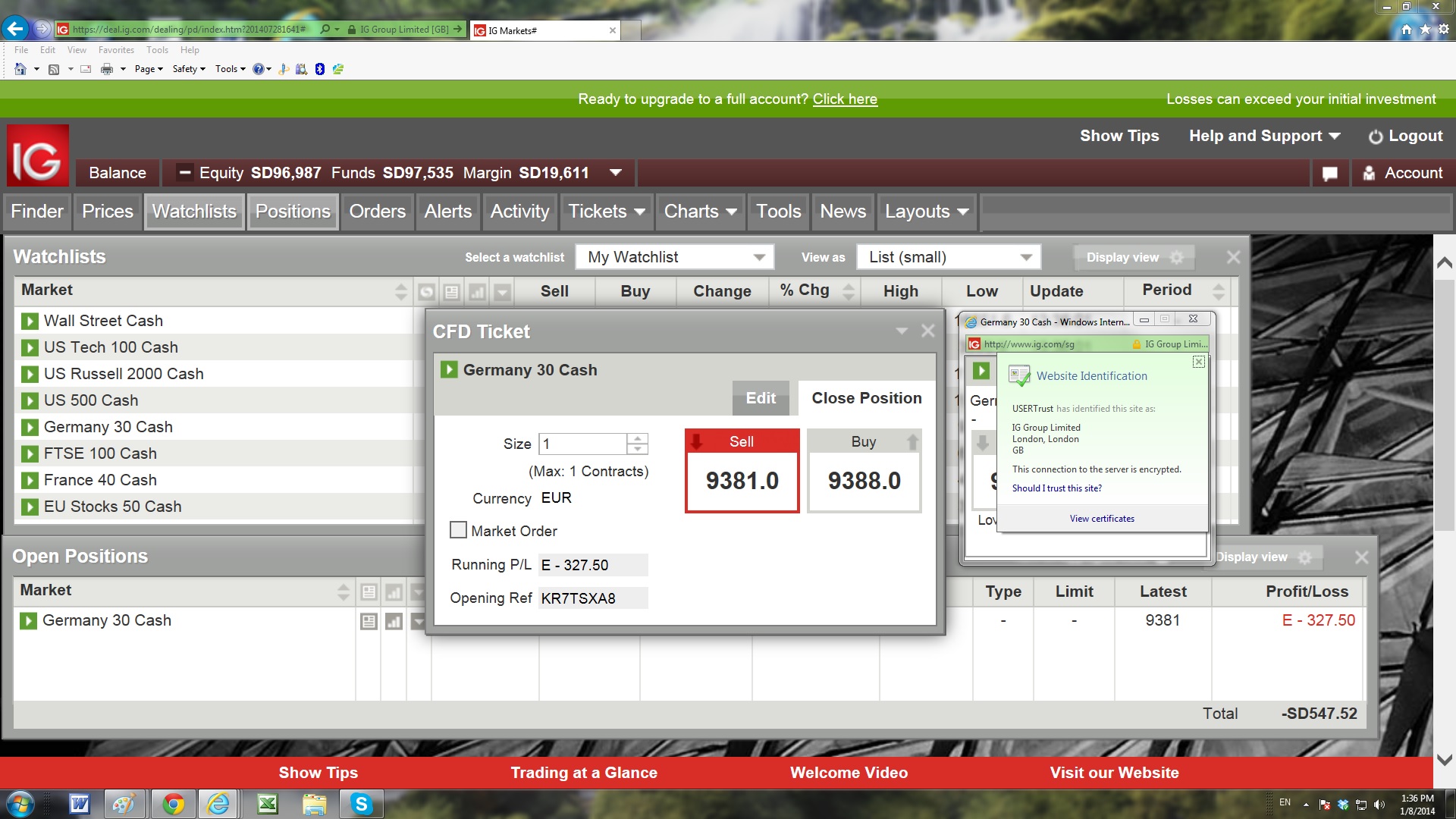Open the My Watchlist dropdown
Screen dimensions: 1456x819
675,257
